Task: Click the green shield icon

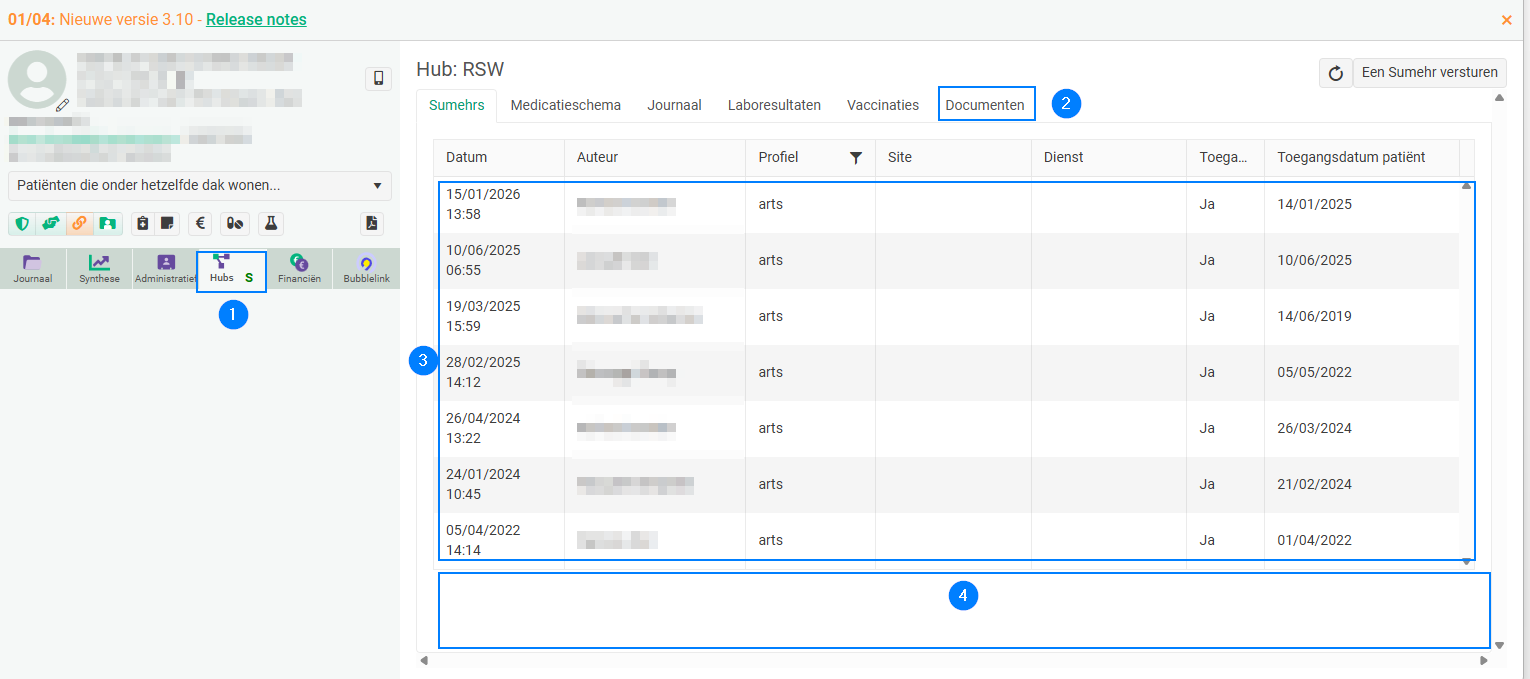Action: 21,224
